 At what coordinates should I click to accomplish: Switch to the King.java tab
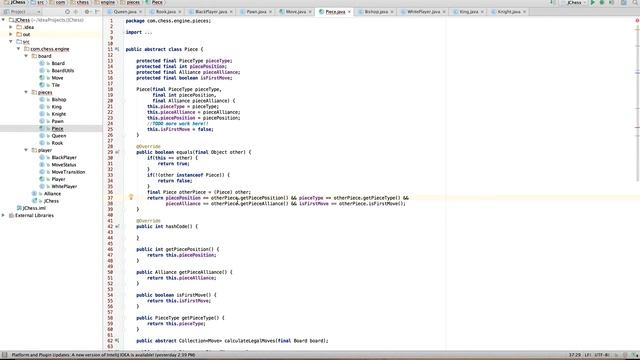[x=468, y=12]
